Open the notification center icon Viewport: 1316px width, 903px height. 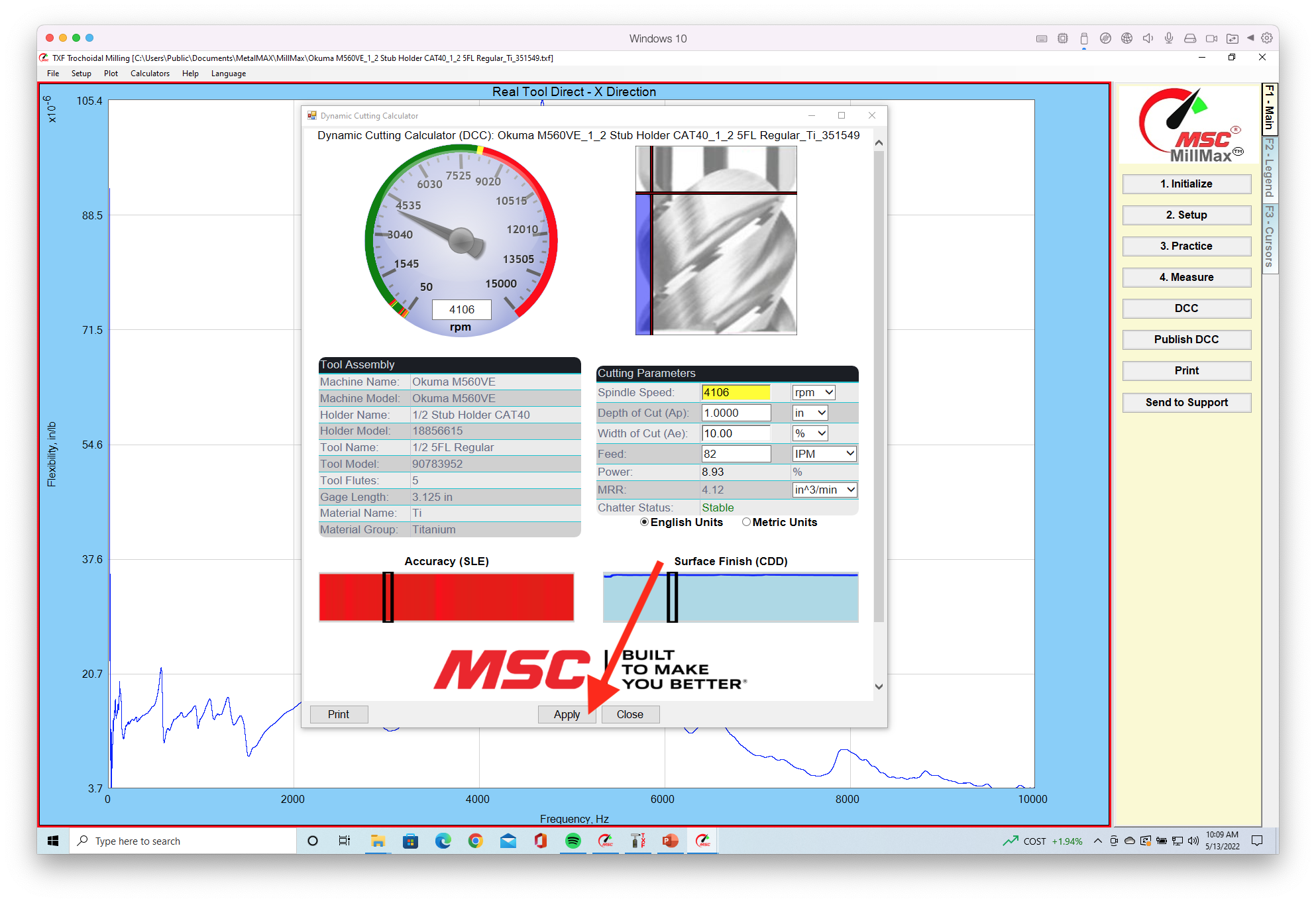click(1257, 841)
